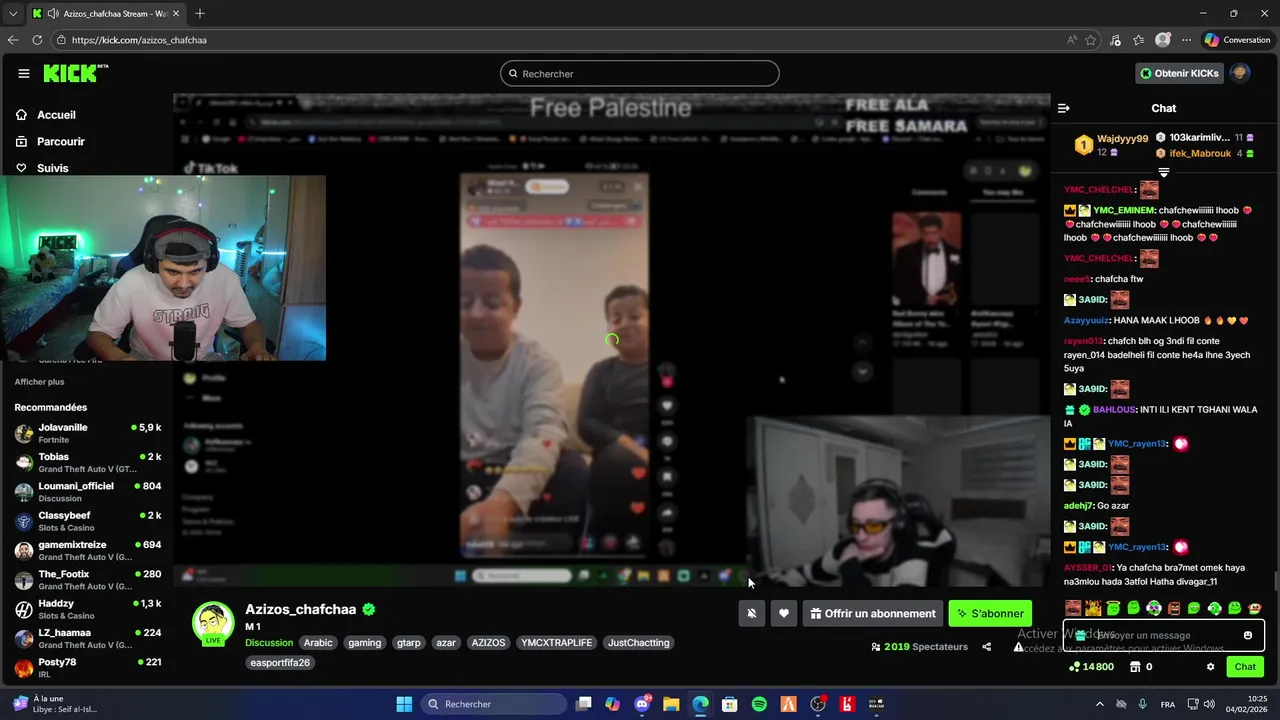Open the channel points shop icon
1280x720 pixels.
[x=1135, y=667]
